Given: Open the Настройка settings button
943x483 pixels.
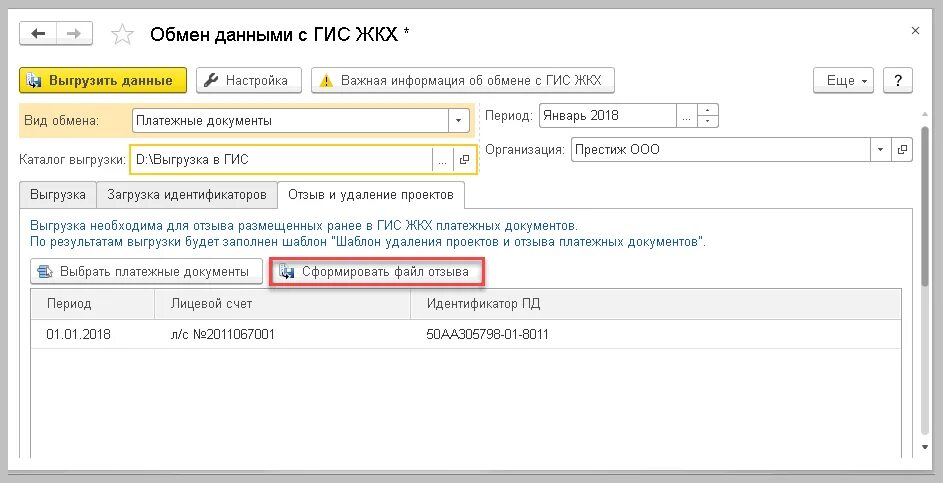Looking at the screenshot, I should [249, 81].
